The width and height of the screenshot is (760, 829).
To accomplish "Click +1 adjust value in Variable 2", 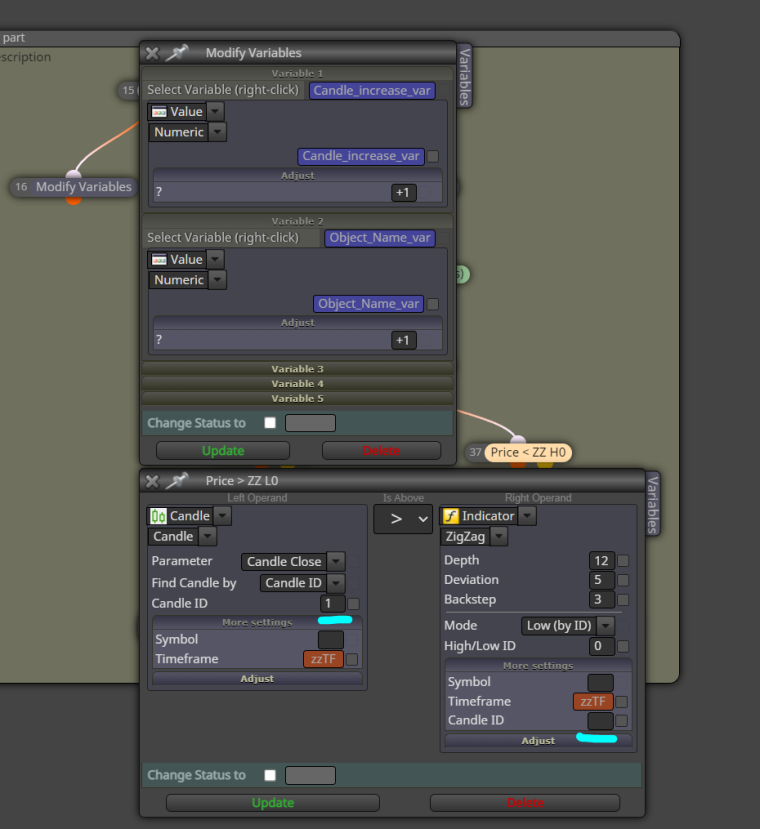I will [404, 340].
